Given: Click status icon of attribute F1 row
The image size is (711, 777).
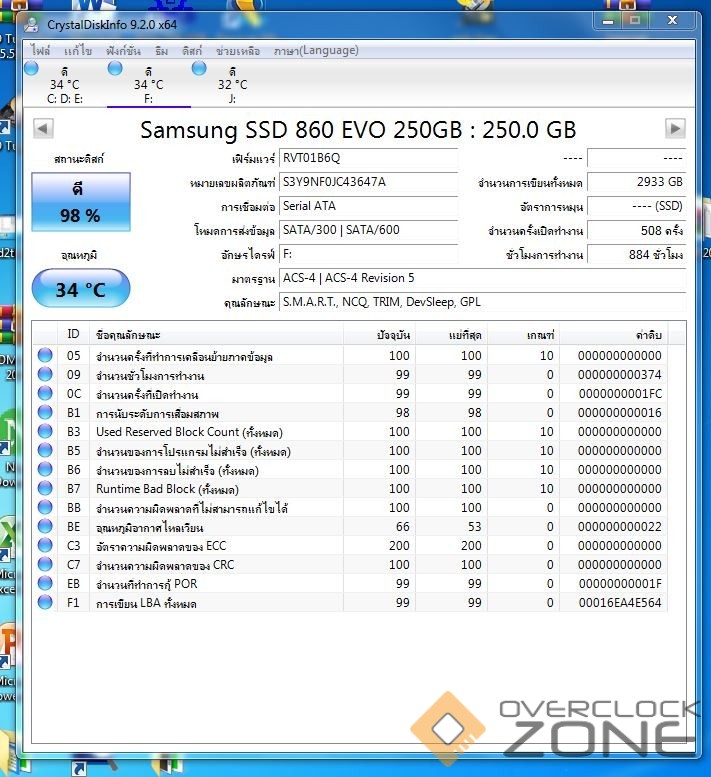Looking at the screenshot, I should coord(45,603).
